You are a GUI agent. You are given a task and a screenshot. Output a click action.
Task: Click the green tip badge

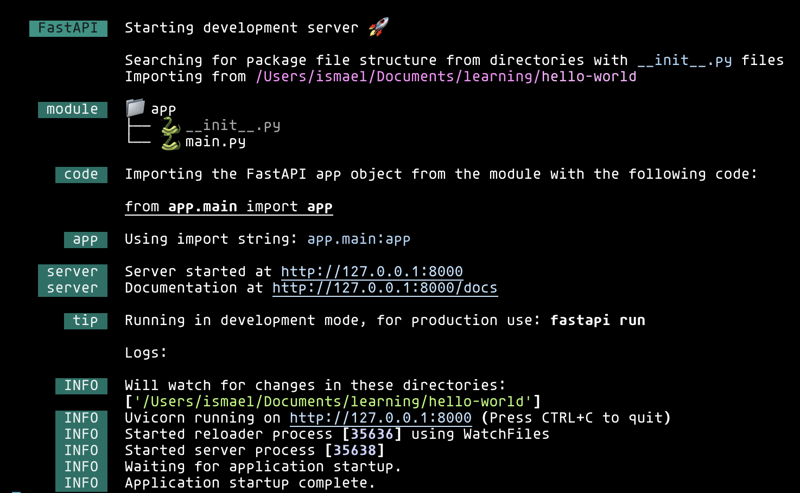(85, 321)
